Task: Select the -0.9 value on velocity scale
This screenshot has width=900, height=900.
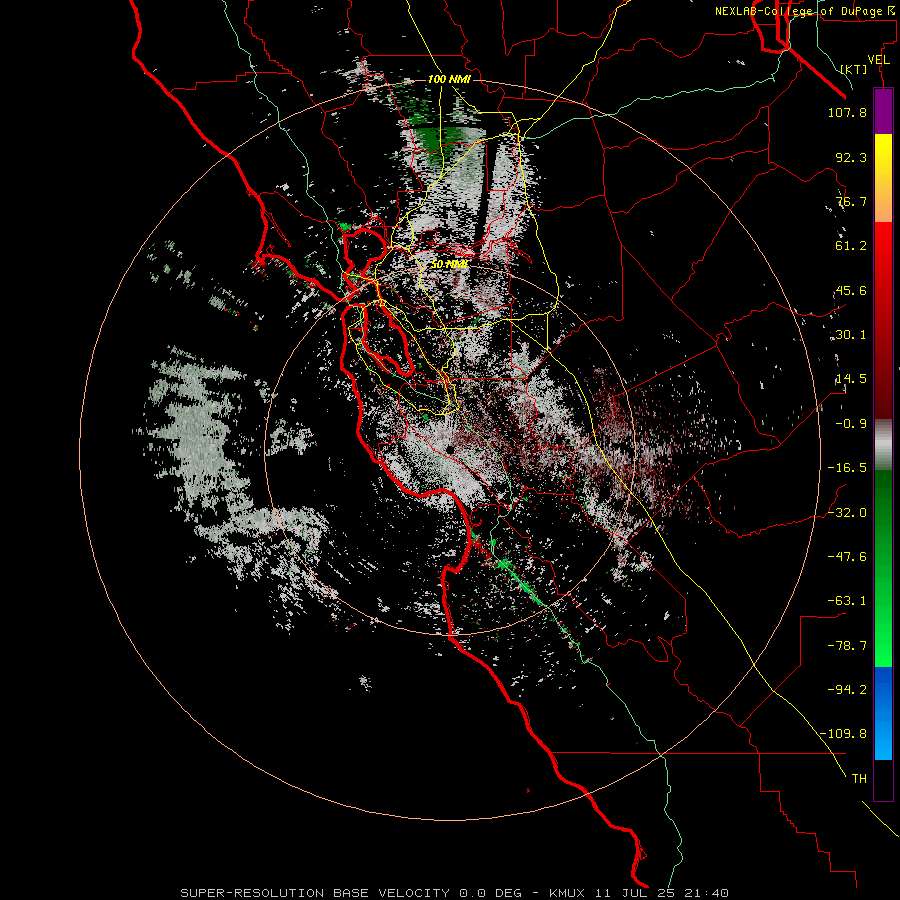Action: pyautogui.click(x=851, y=424)
